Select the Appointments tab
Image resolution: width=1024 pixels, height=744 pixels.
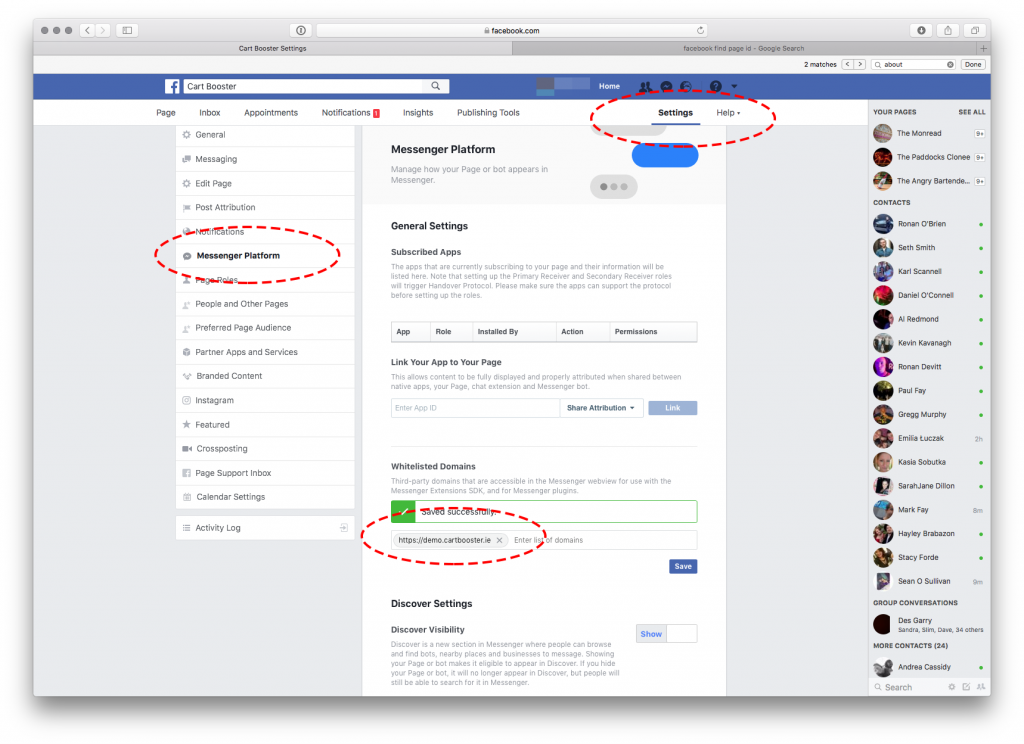(x=271, y=113)
